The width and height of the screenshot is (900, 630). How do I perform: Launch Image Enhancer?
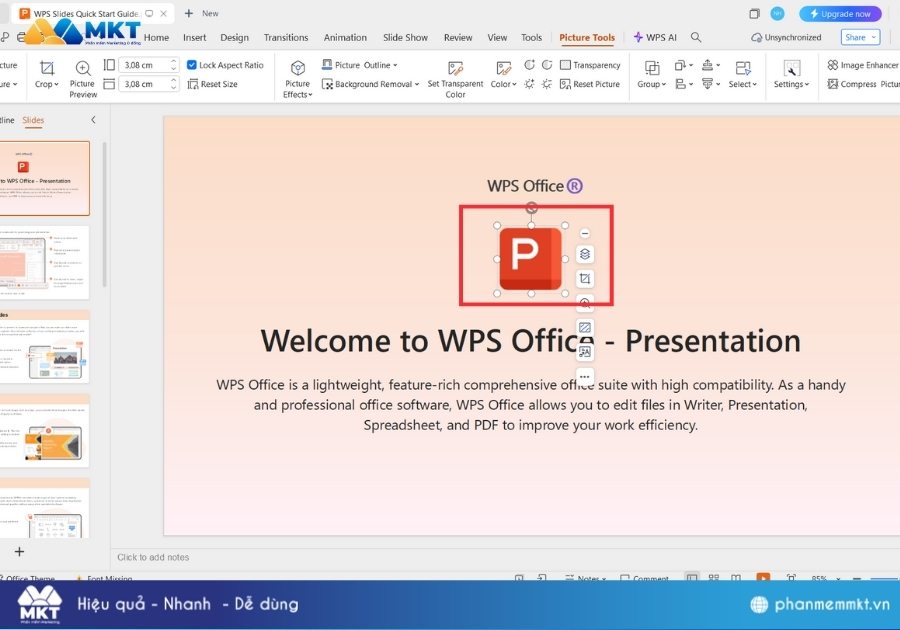tap(863, 65)
